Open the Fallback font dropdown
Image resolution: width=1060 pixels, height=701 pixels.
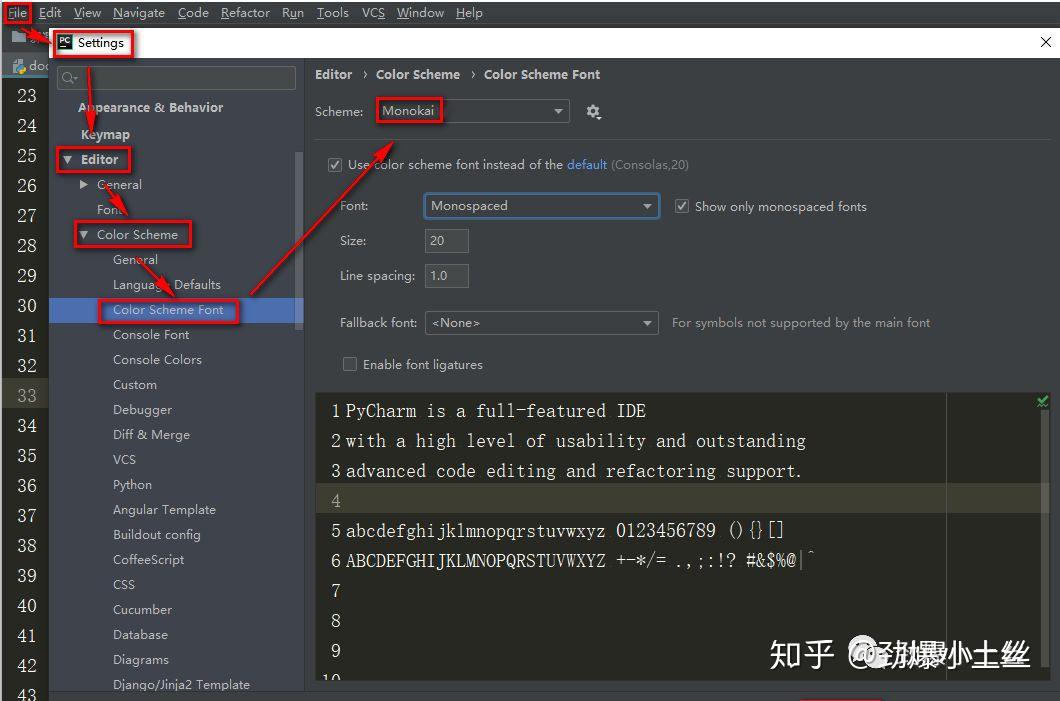pos(541,323)
